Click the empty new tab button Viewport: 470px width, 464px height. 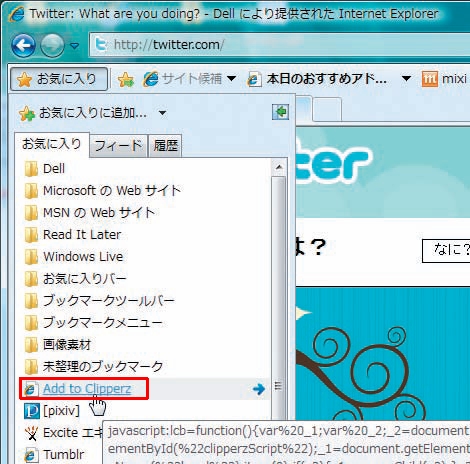coord(327,109)
